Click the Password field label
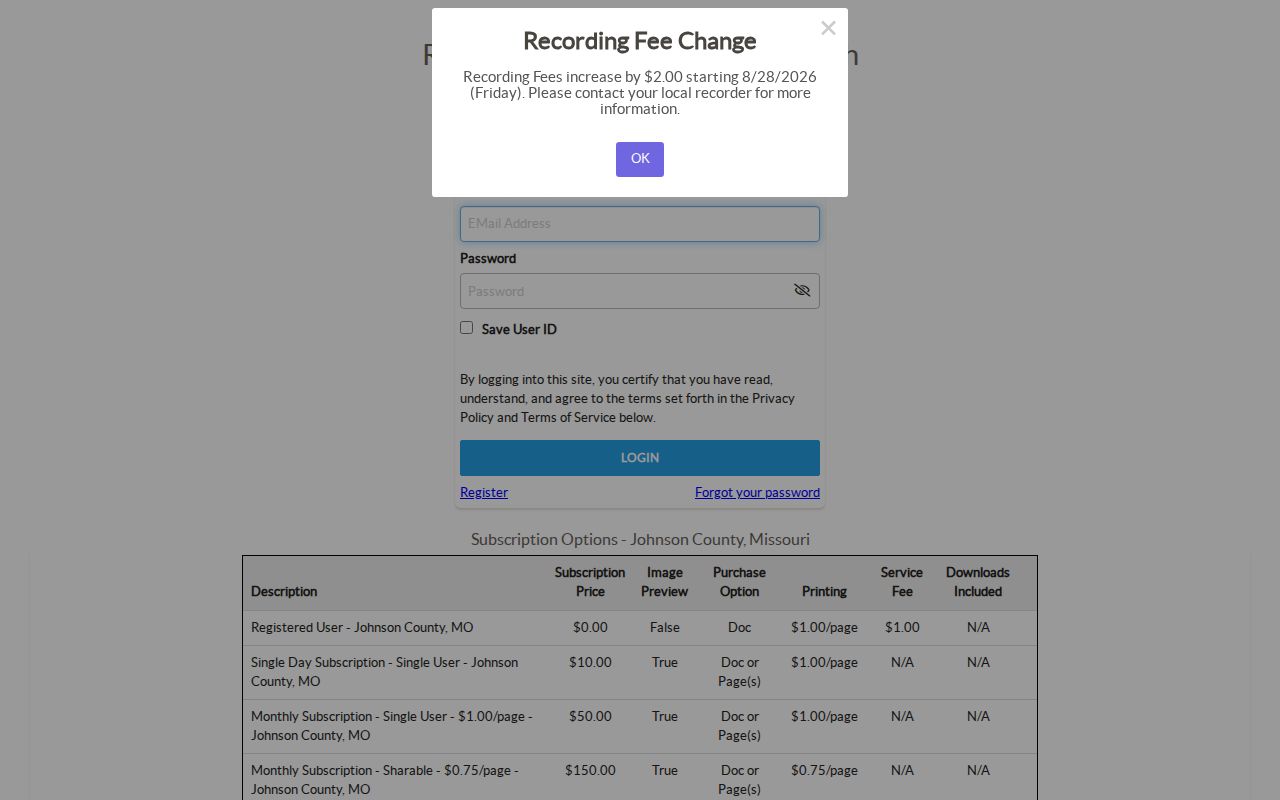Screen dimensions: 1280x800 coord(488,258)
